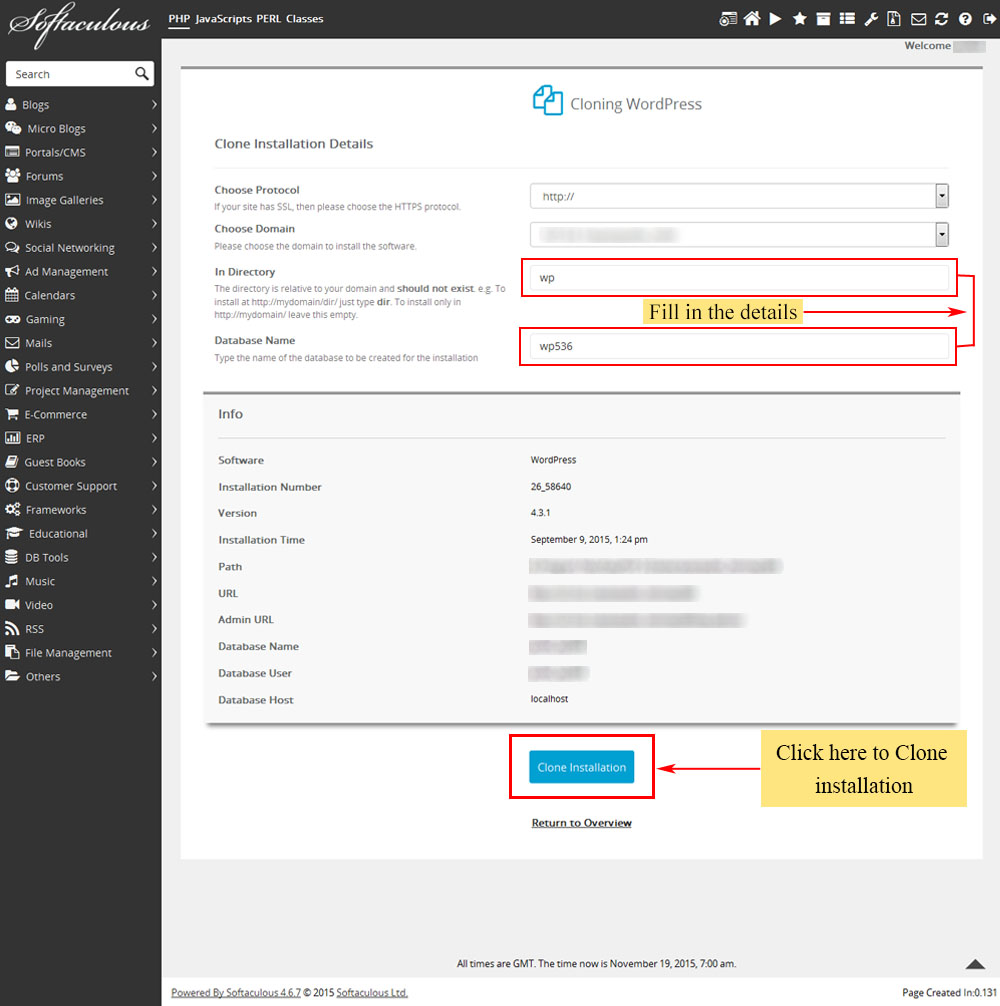Click the home icon in top toolbar
Image resolution: width=1000 pixels, height=1006 pixels.
tap(752, 19)
